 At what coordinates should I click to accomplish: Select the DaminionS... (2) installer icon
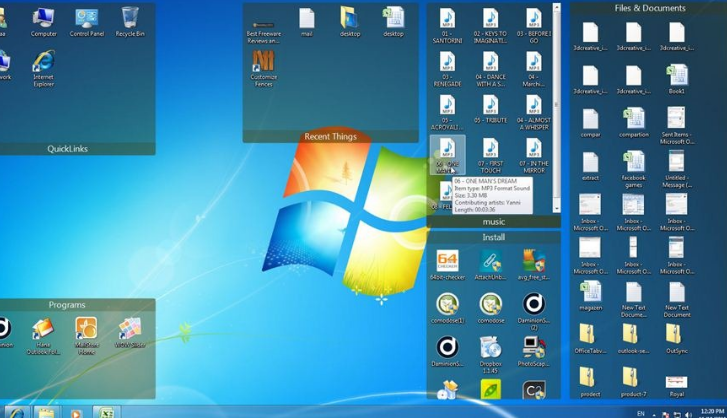coord(534,311)
